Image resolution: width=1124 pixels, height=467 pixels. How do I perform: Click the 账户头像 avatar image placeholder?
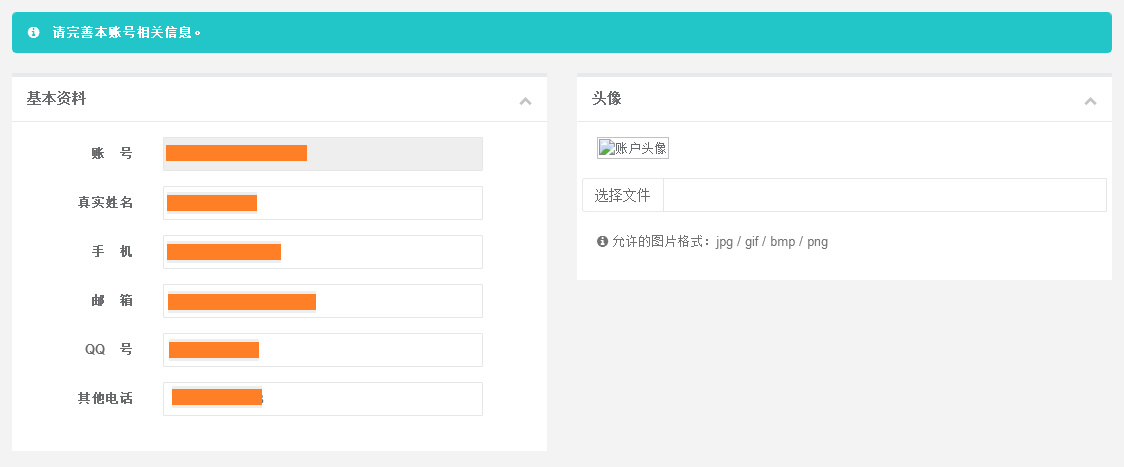click(x=632, y=148)
